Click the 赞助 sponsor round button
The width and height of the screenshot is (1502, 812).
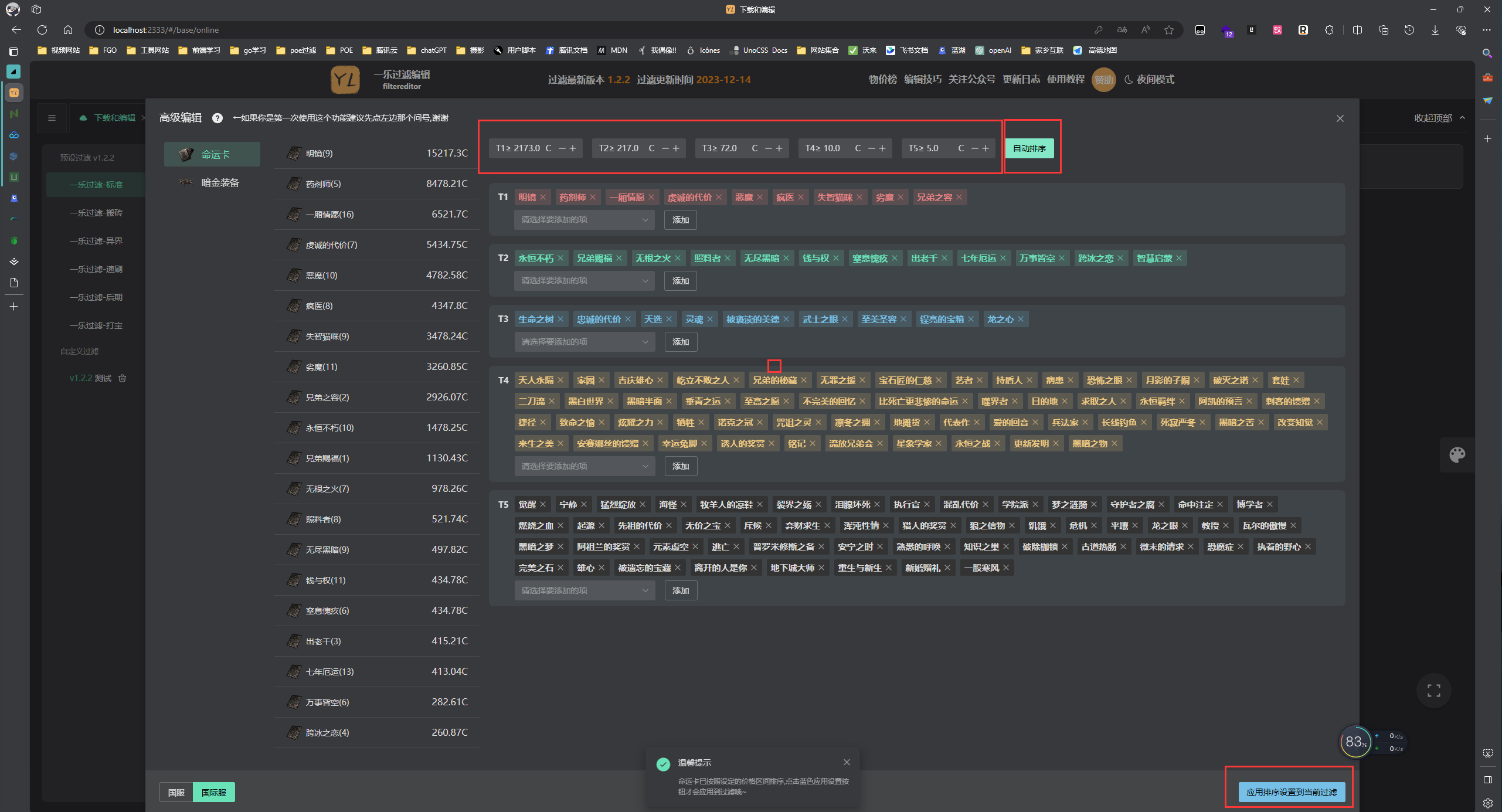pos(1104,80)
